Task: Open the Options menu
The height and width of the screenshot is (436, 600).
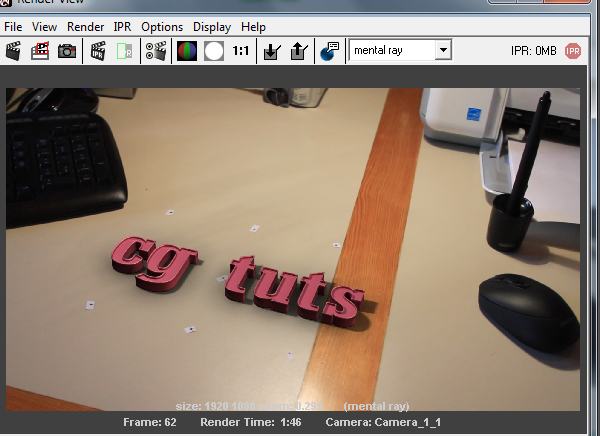Action: (162, 27)
